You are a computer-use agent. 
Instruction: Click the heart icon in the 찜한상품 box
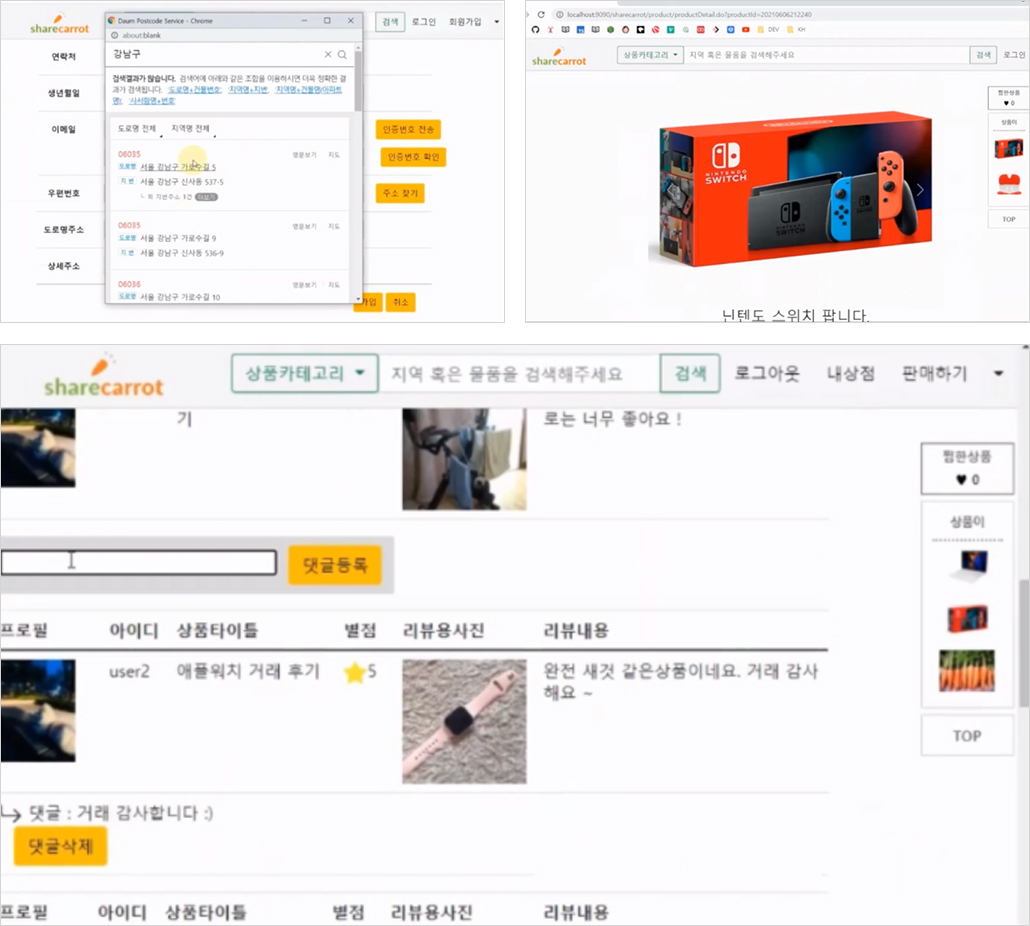(x=961, y=479)
